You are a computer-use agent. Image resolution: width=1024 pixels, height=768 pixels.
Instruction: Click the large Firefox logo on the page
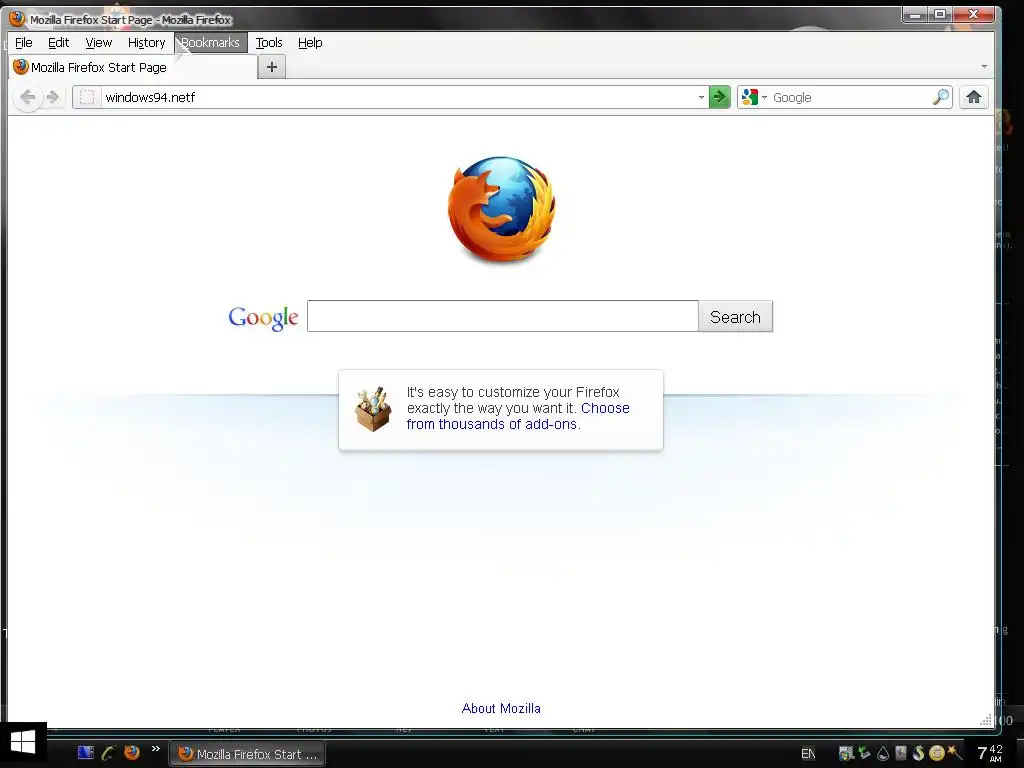pyautogui.click(x=502, y=210)
